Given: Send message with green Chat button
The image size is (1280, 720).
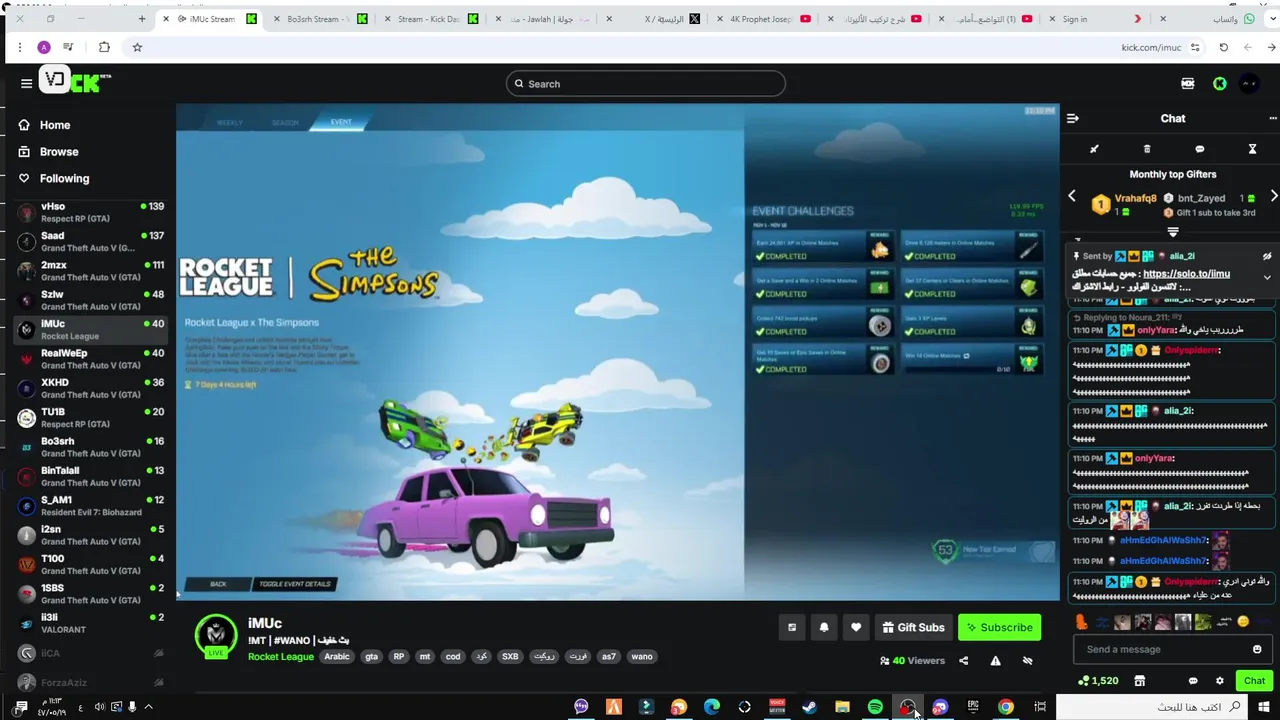Looking at the screenshot, I should pyautogui.click(x=1254, y=681).
